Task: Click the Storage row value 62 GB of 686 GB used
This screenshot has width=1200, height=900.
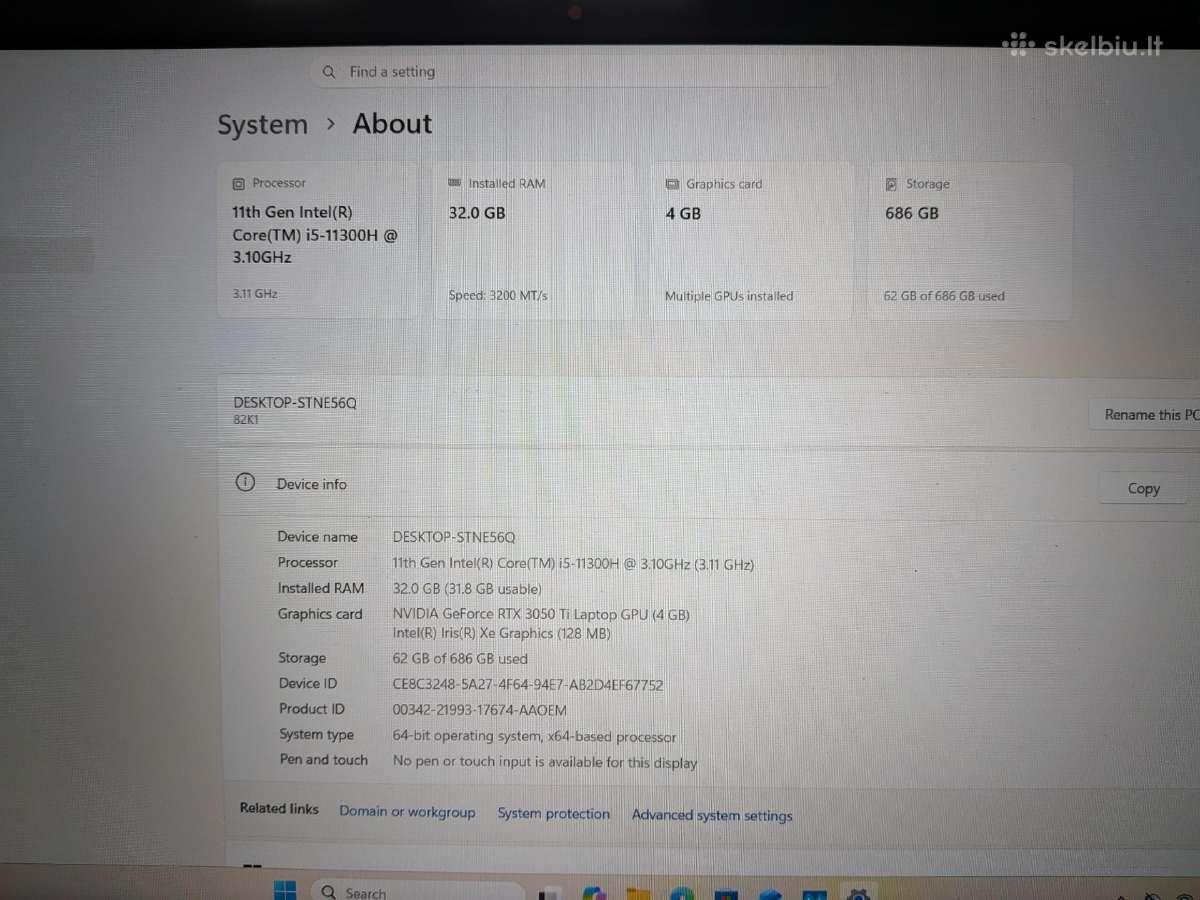Action: [x=460, y=659]
